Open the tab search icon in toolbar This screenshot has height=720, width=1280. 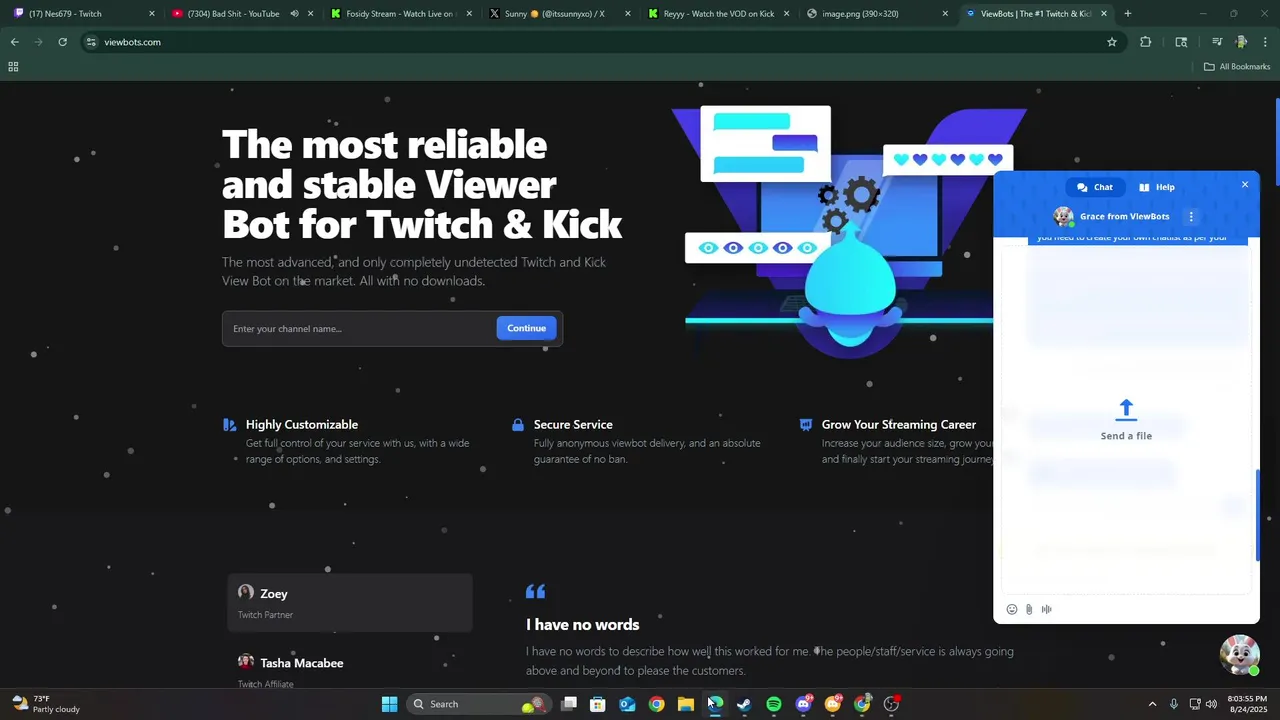coord(1181,42)
